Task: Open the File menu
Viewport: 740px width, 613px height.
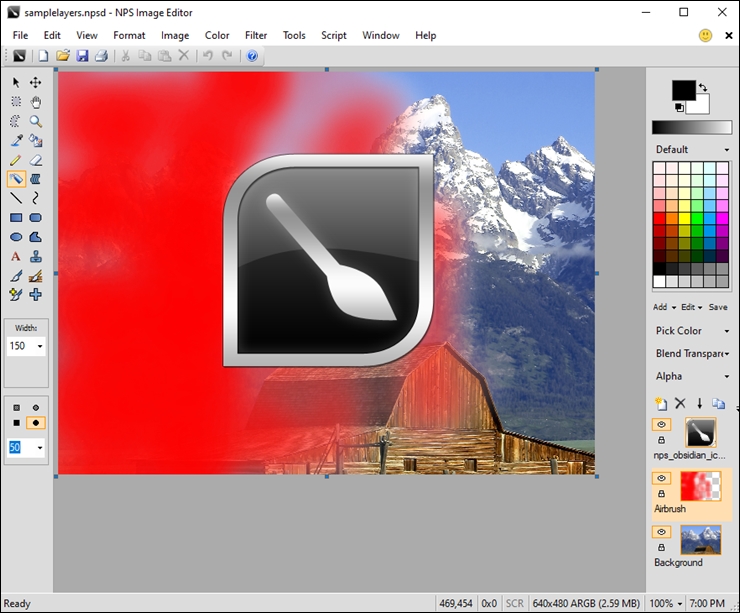Action: tap(20, 35)
